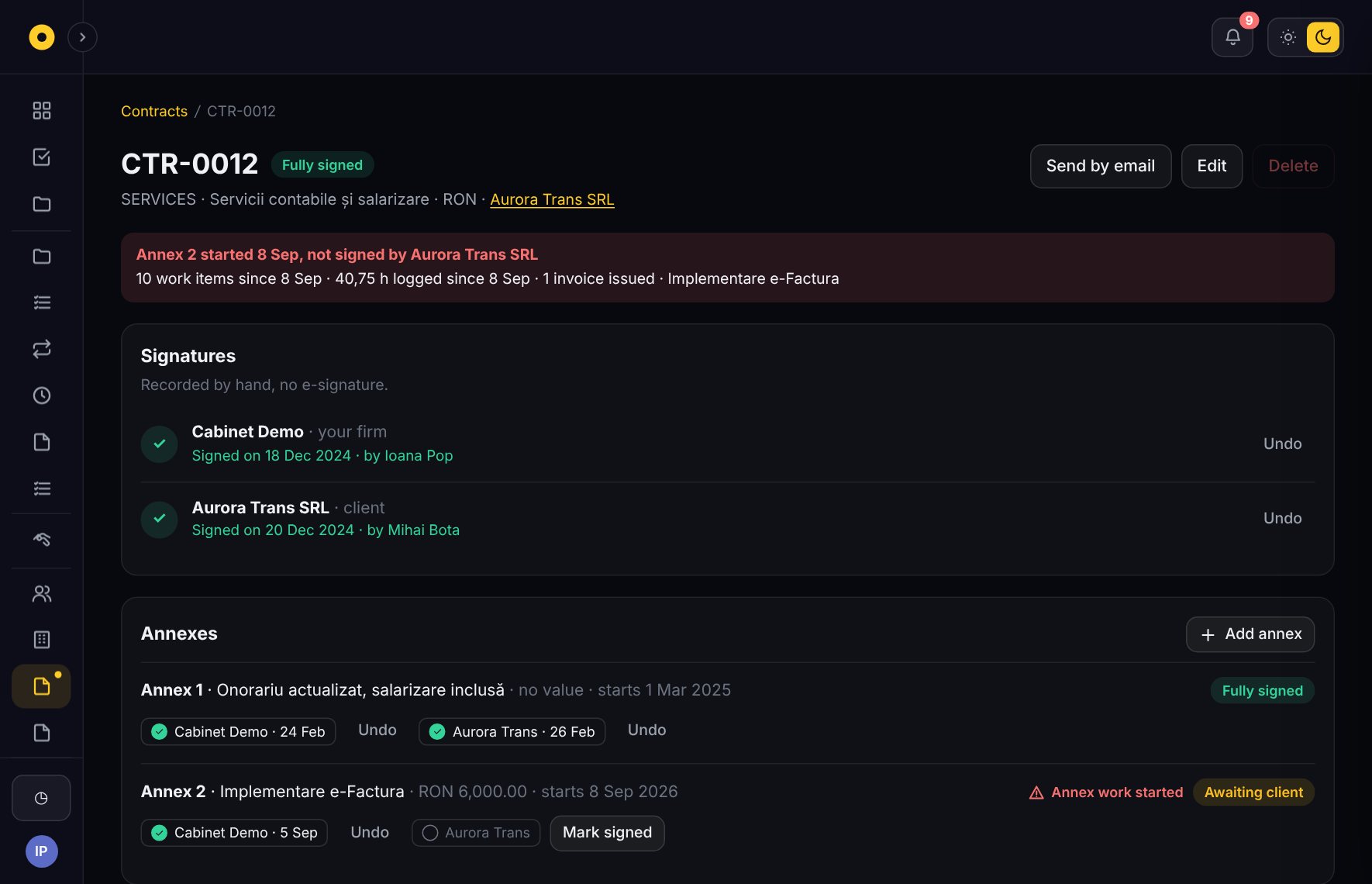
Task: Open the people clients sidebar icon
Action: (x=42, y=594)
